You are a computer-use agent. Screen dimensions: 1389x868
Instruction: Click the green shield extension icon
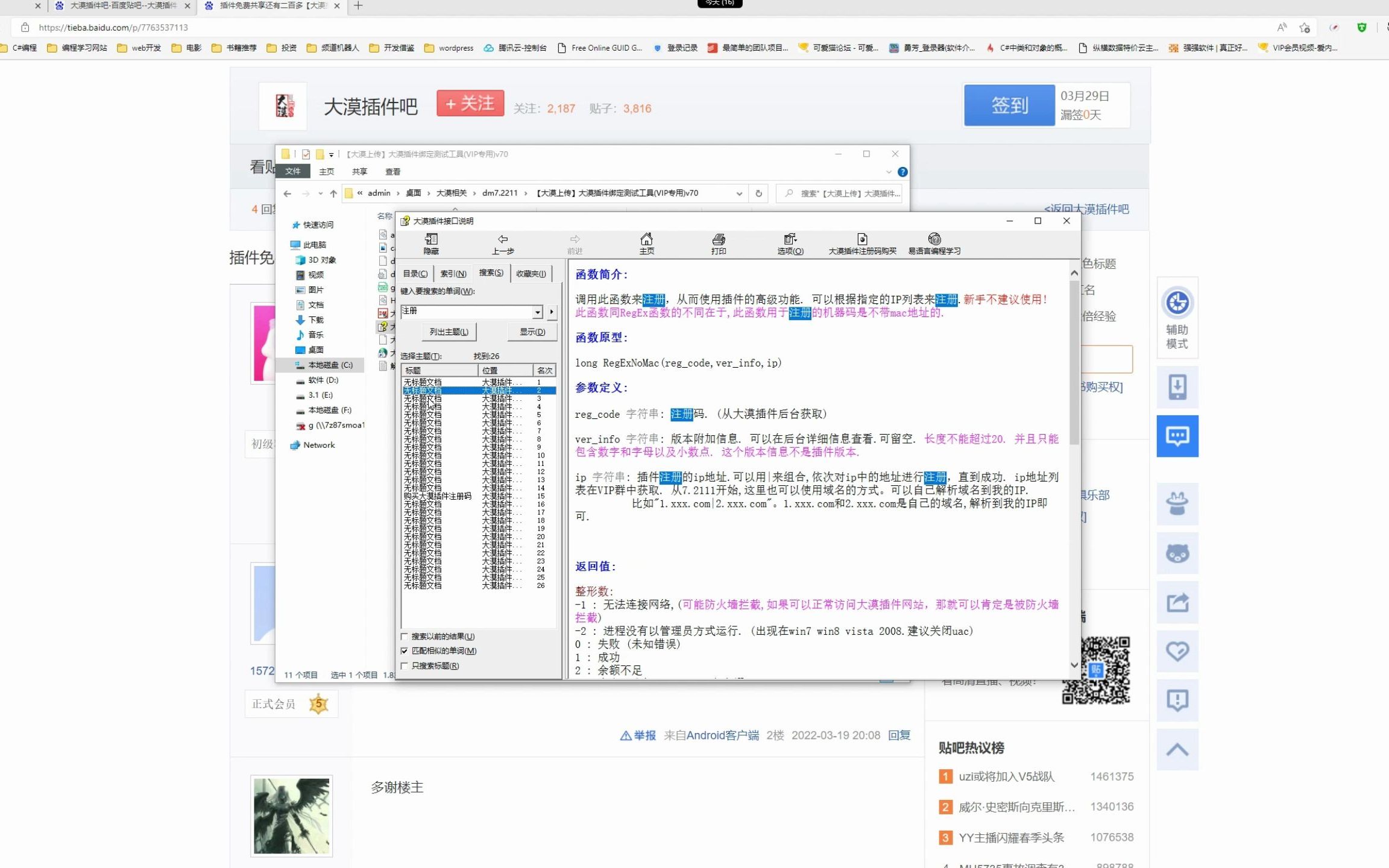click(1361, 28)
